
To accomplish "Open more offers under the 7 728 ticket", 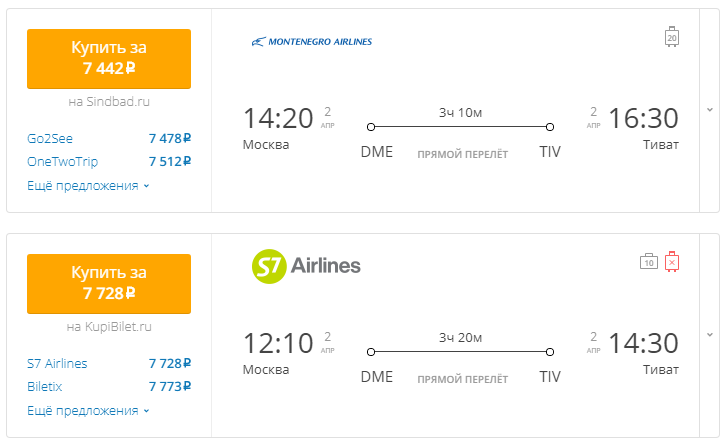I will coord(88,411).
